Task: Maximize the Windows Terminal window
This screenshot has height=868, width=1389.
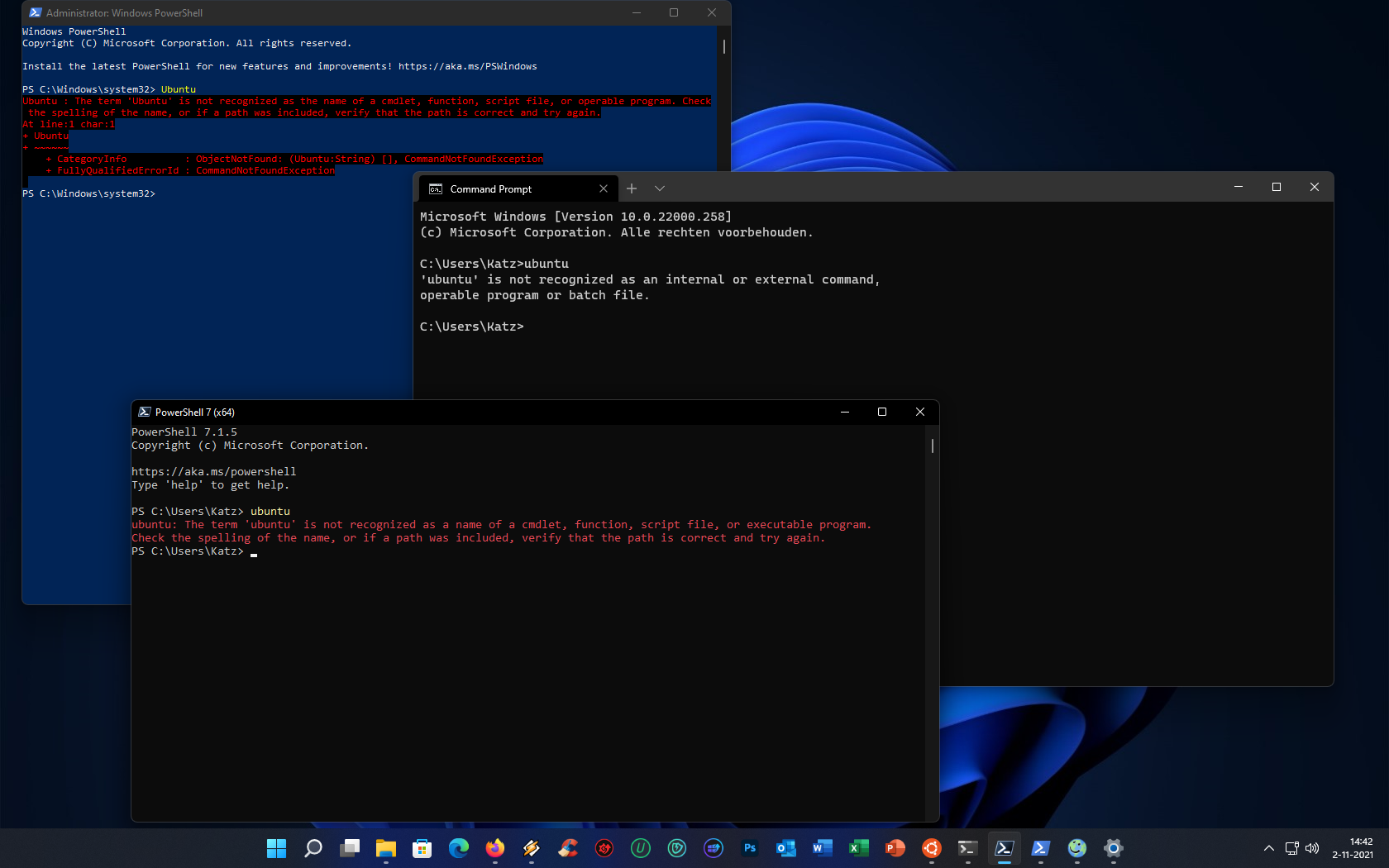Action: tap(1277, 188)
